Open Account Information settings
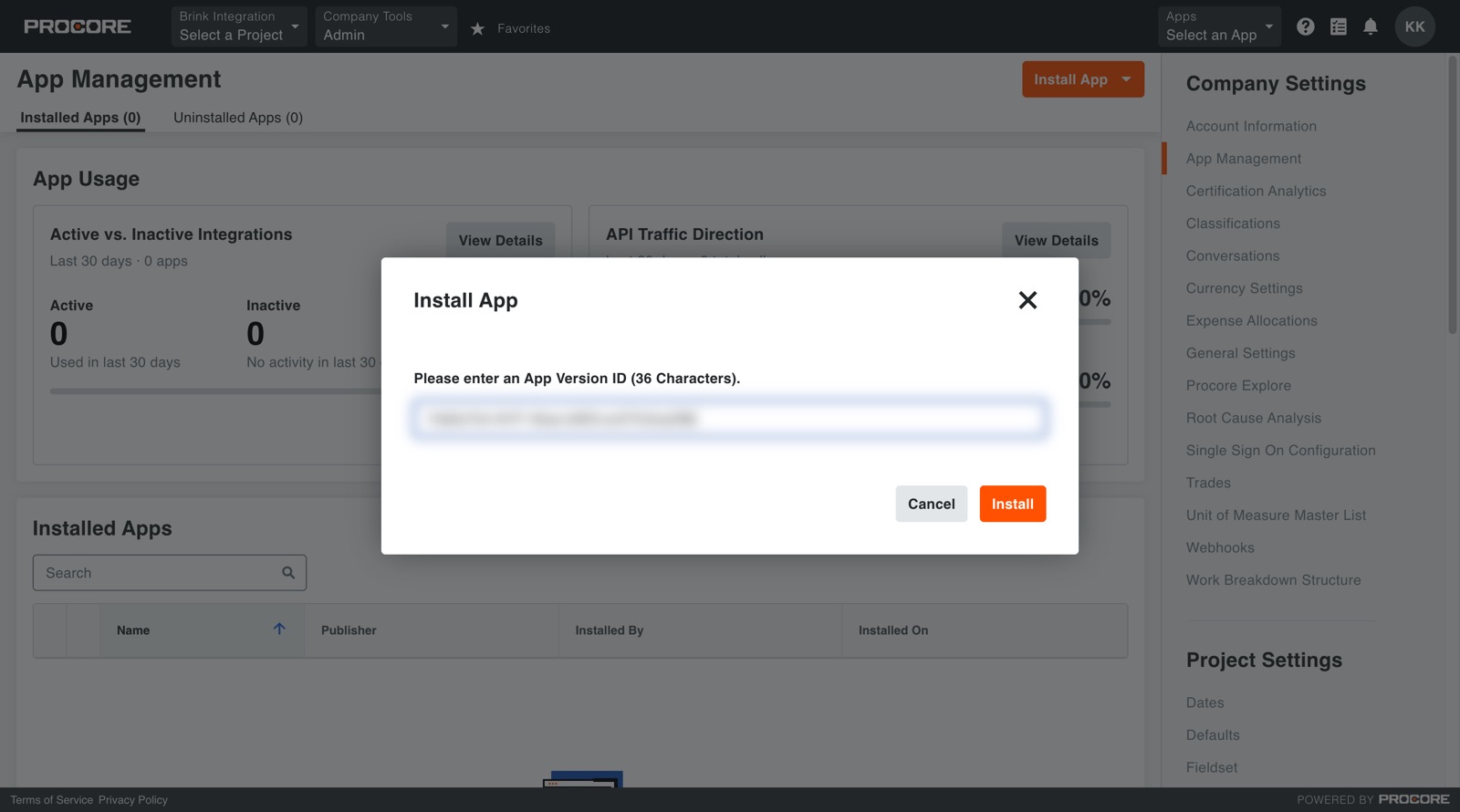The image size is (1460, 812). pyautogui.click(x=1251, y=126)
